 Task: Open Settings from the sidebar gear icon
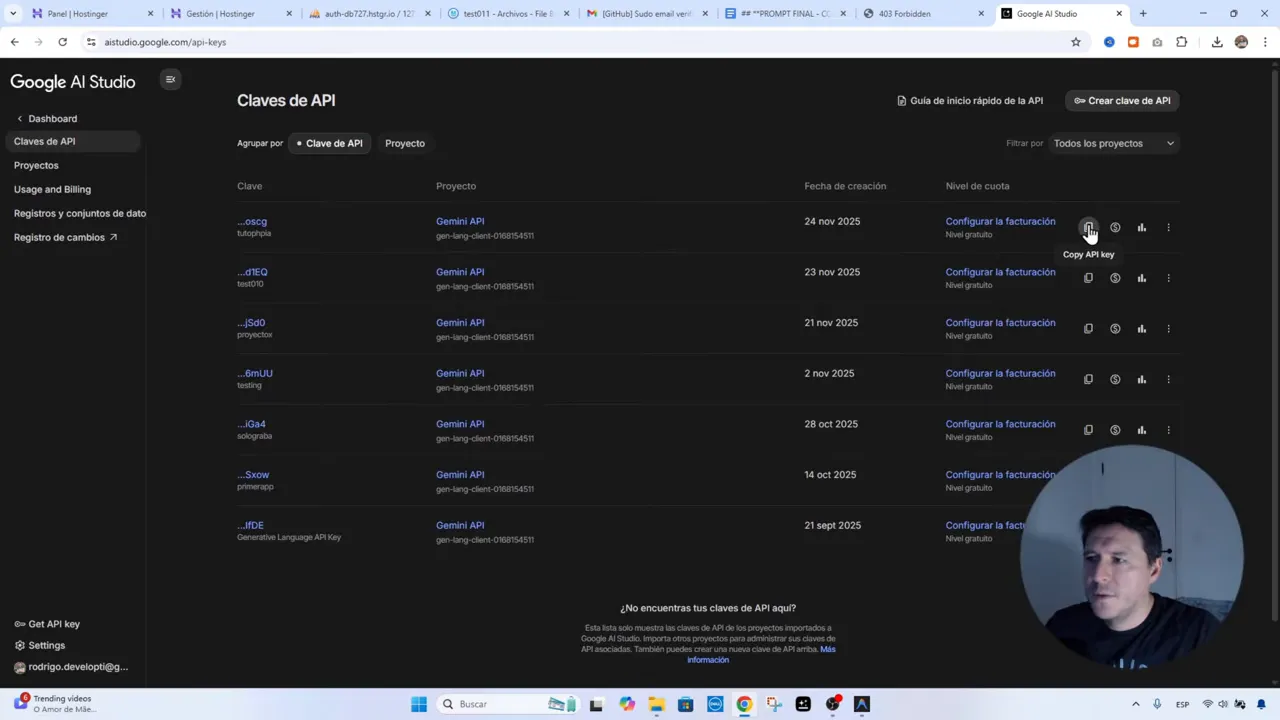tap(20, 645)
